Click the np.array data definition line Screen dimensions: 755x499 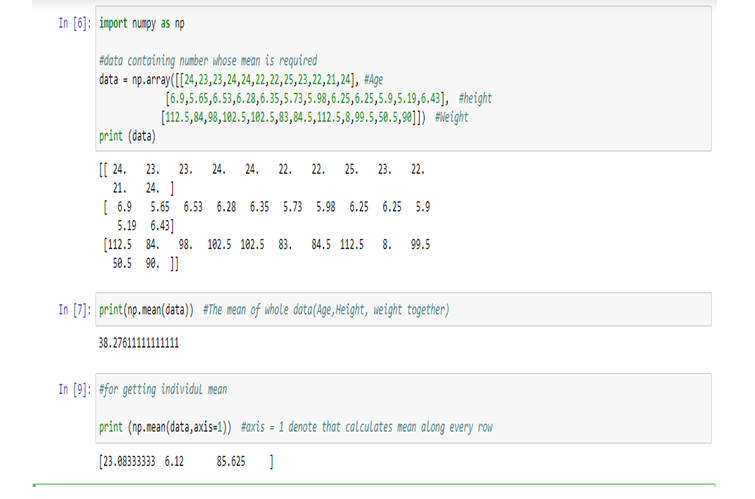point(241,79)
